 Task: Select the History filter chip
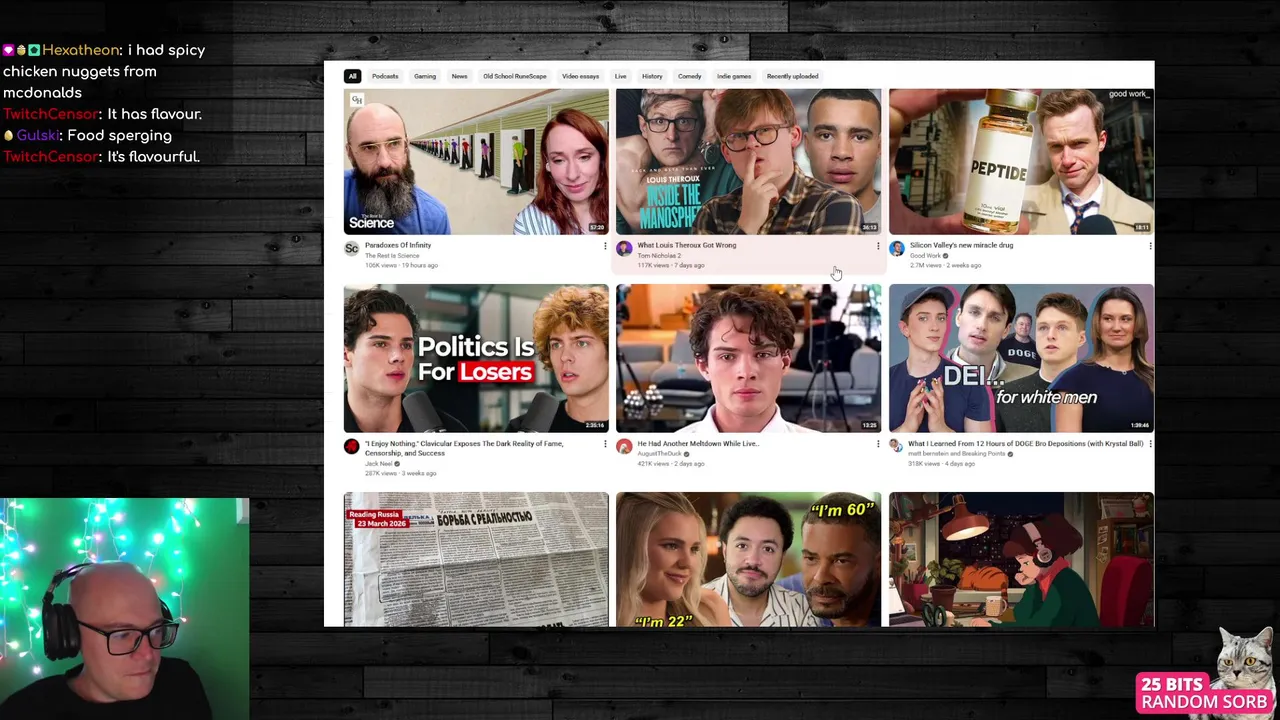pos(652,76)
